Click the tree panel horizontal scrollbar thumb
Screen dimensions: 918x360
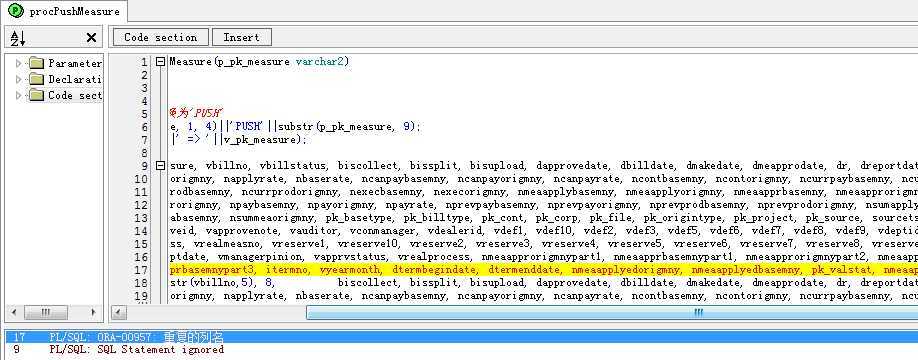[46, 312]
